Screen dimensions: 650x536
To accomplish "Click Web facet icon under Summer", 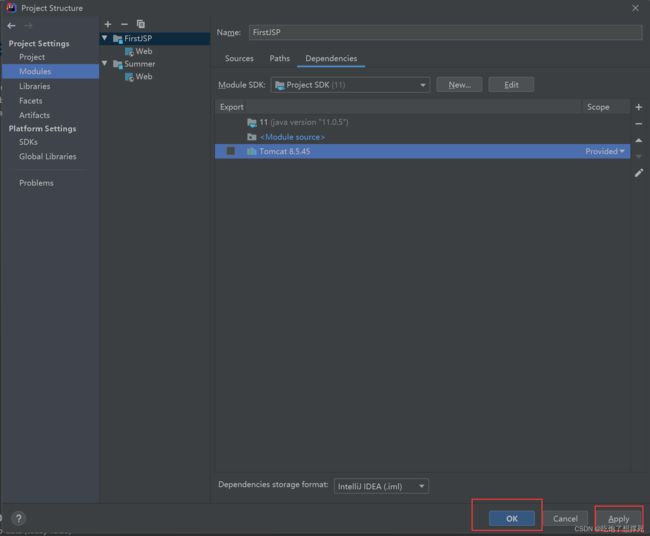I will coord(129,77).
